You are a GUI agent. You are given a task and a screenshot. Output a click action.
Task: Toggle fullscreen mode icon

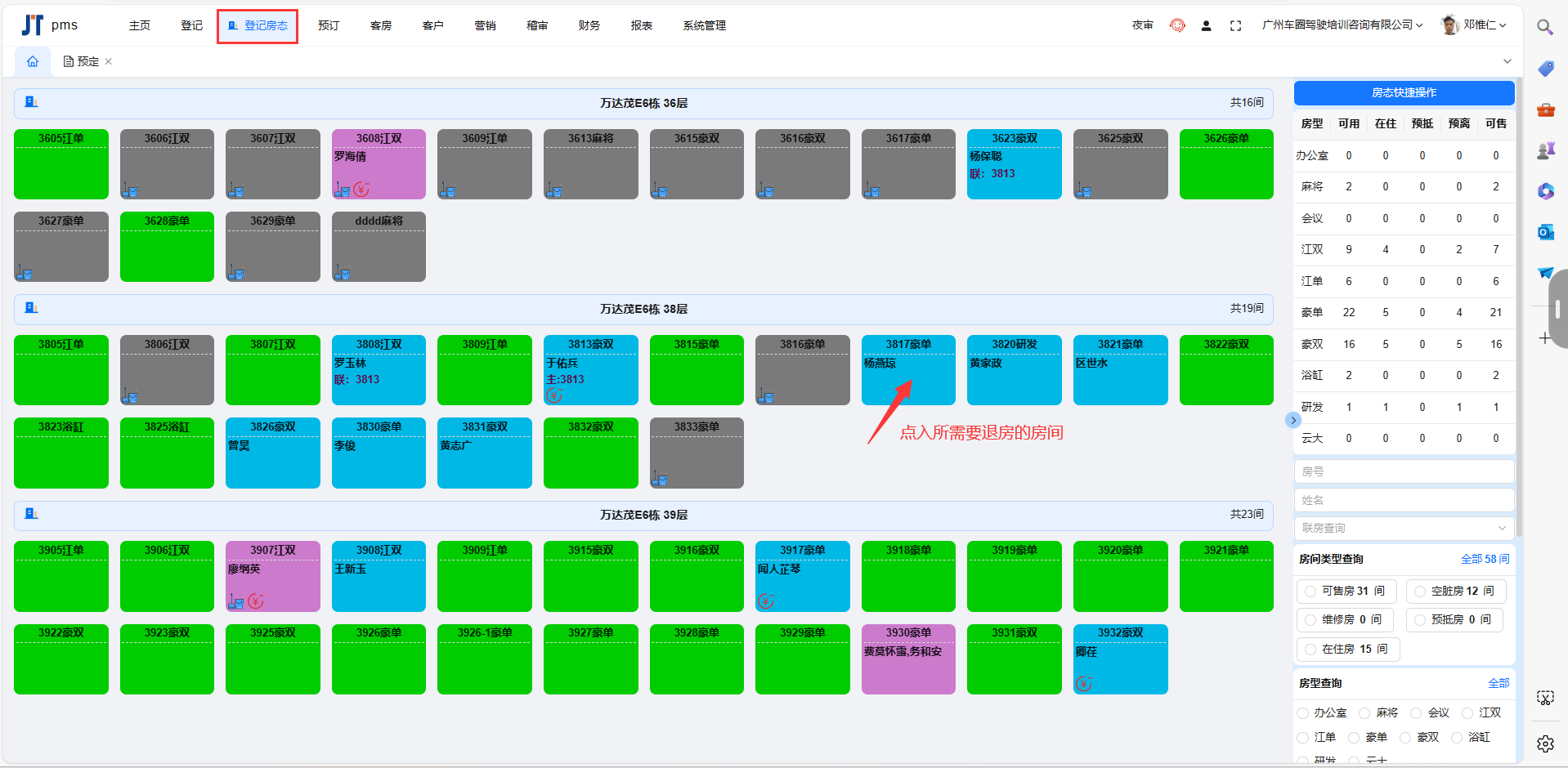(1235, 26)
